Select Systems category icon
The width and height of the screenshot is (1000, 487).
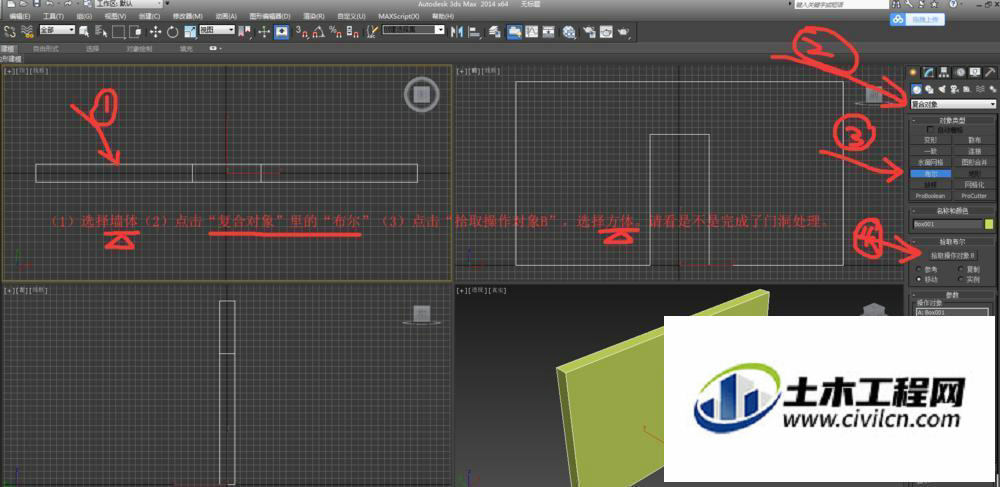point(993,89)
